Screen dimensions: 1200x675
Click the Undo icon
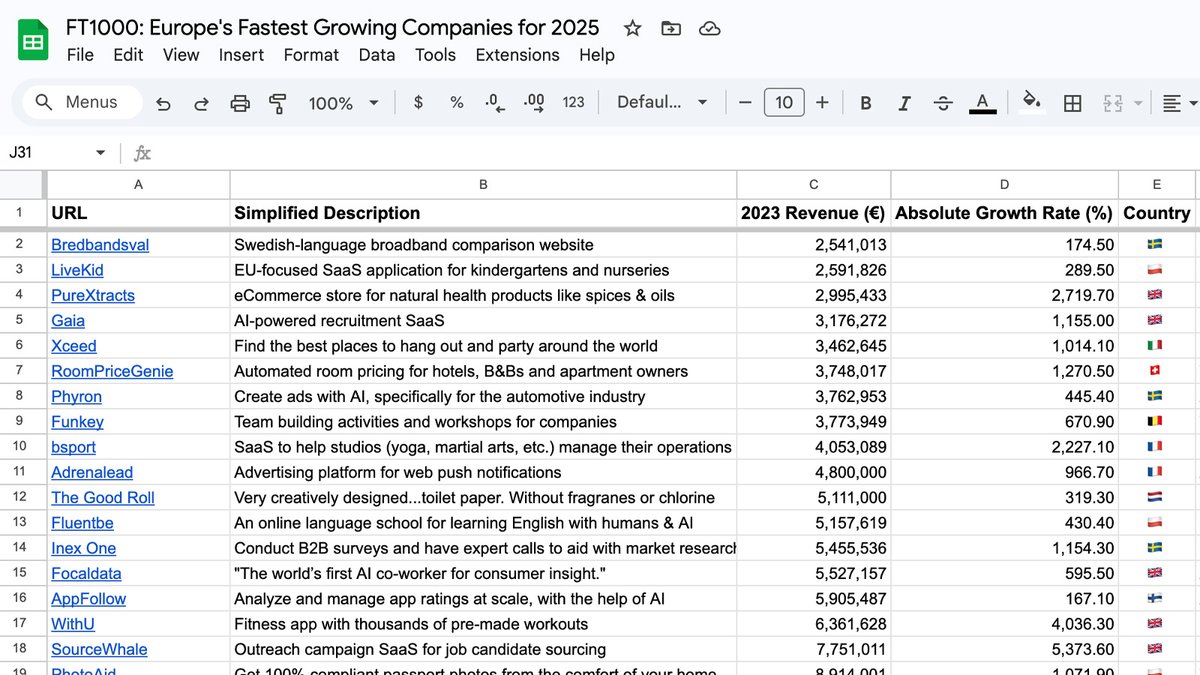click(x=165, y=102)
